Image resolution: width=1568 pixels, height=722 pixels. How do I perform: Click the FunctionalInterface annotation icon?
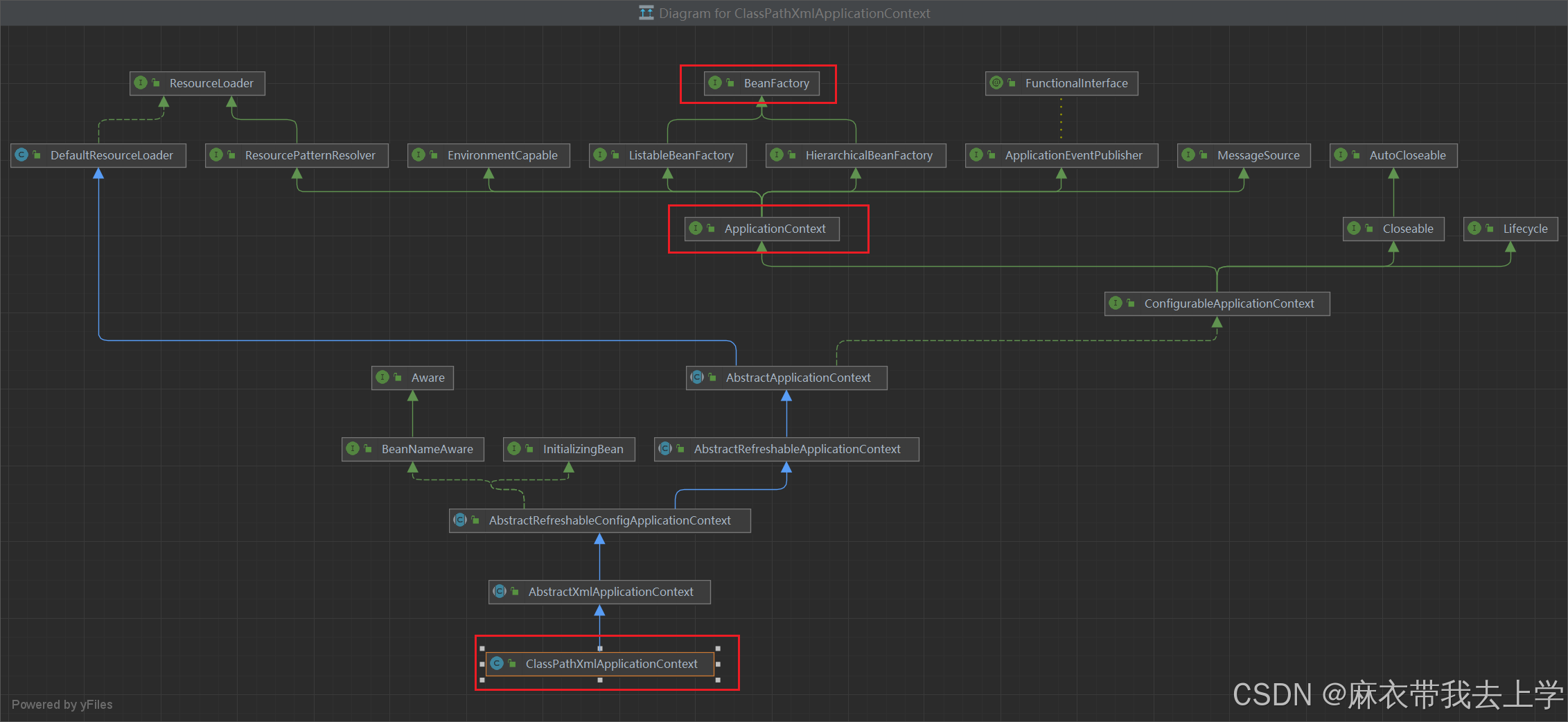[996, 83]
